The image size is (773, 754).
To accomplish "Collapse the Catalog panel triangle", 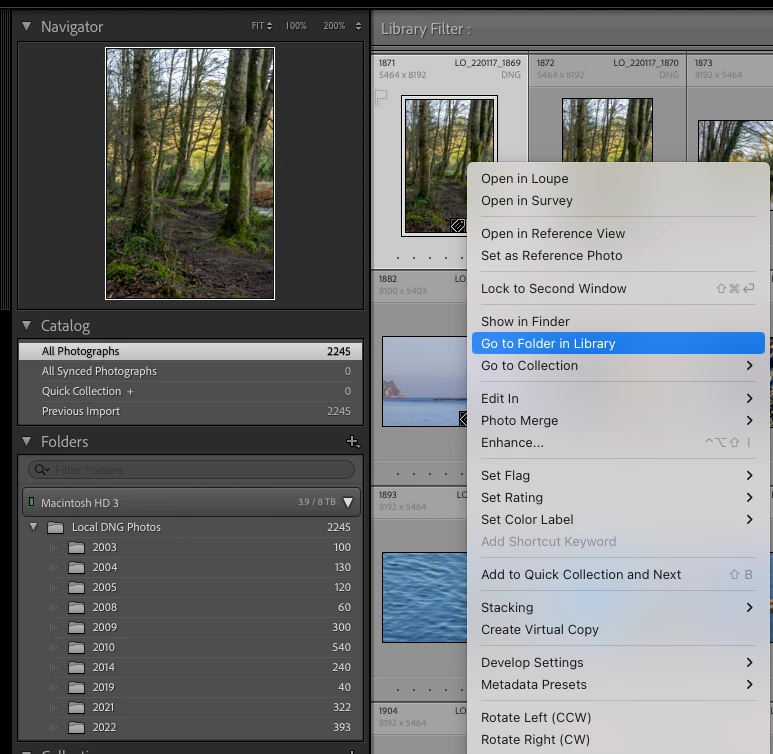I will [27, 325].
